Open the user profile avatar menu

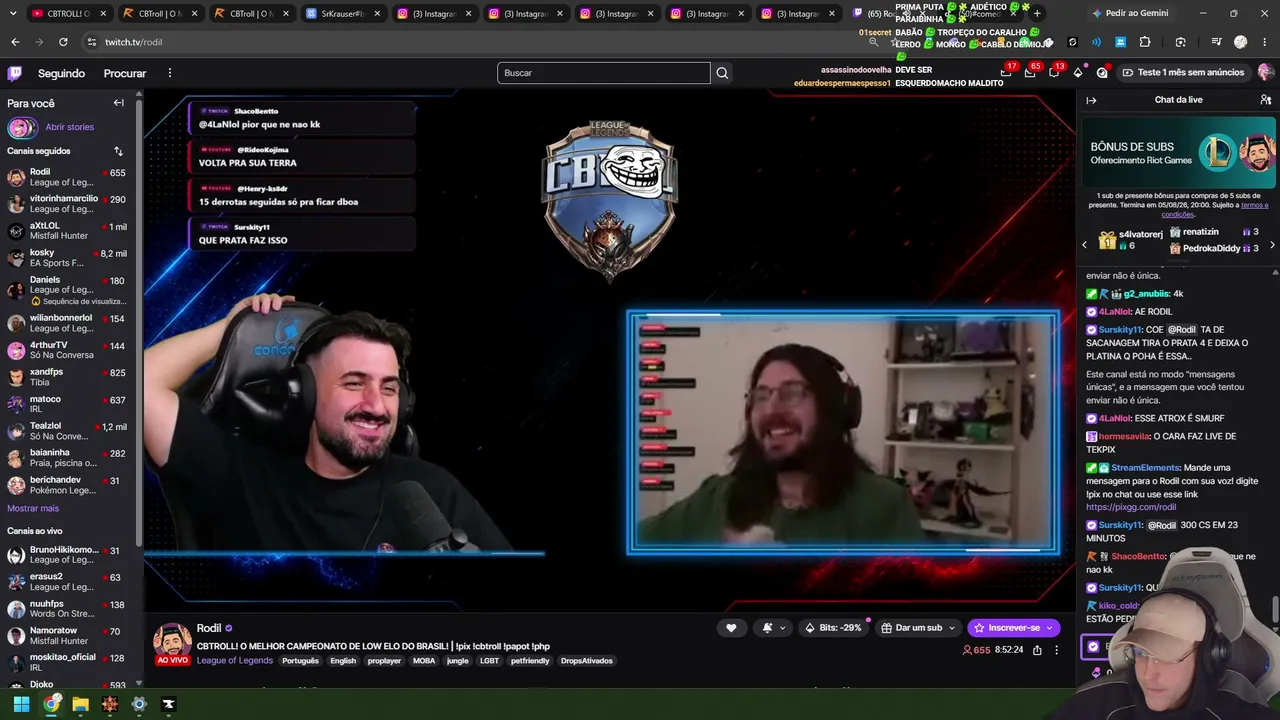click(1266, 72)
